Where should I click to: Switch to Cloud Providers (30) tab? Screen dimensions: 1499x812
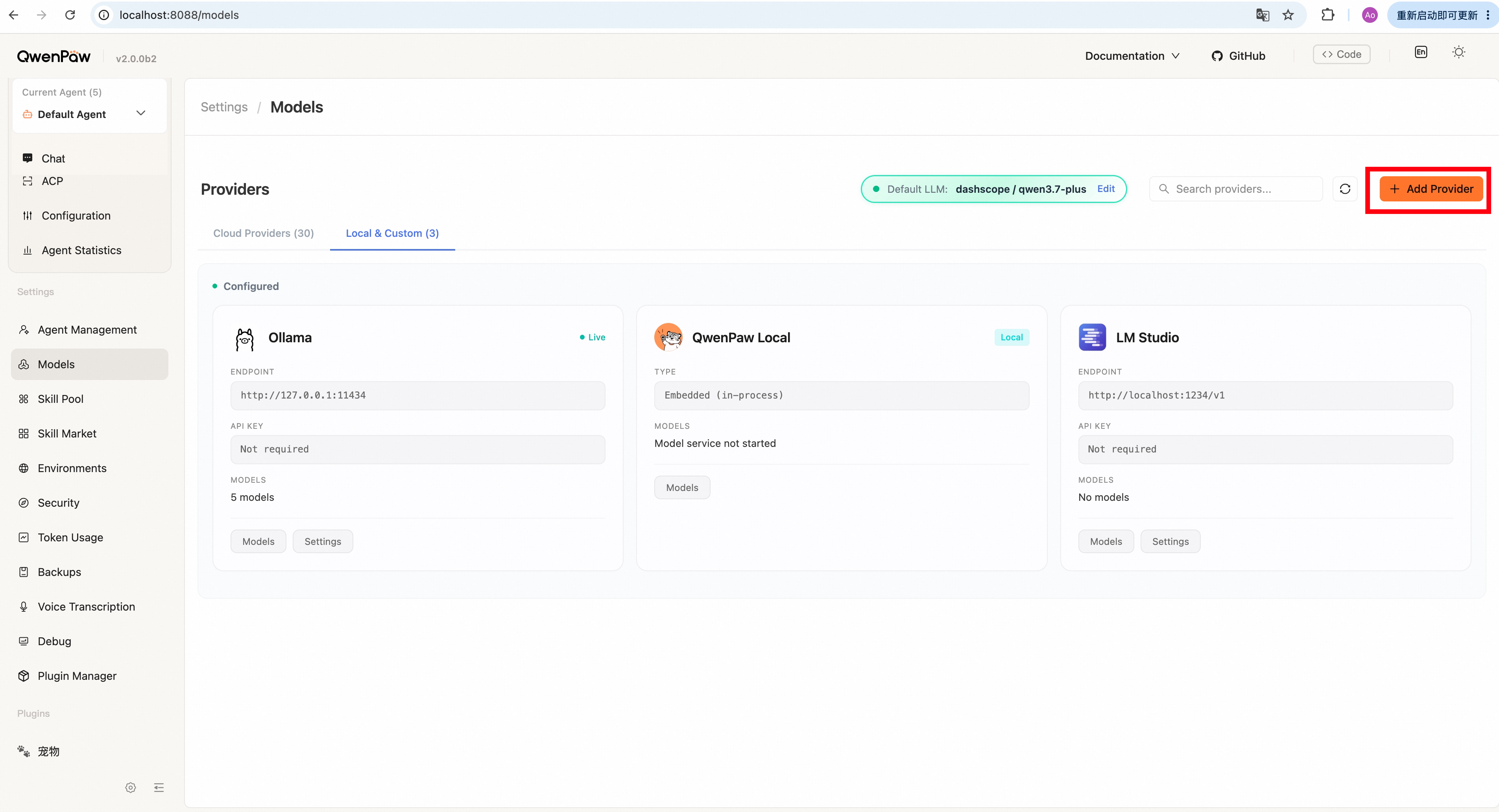(x=264, y=233)
